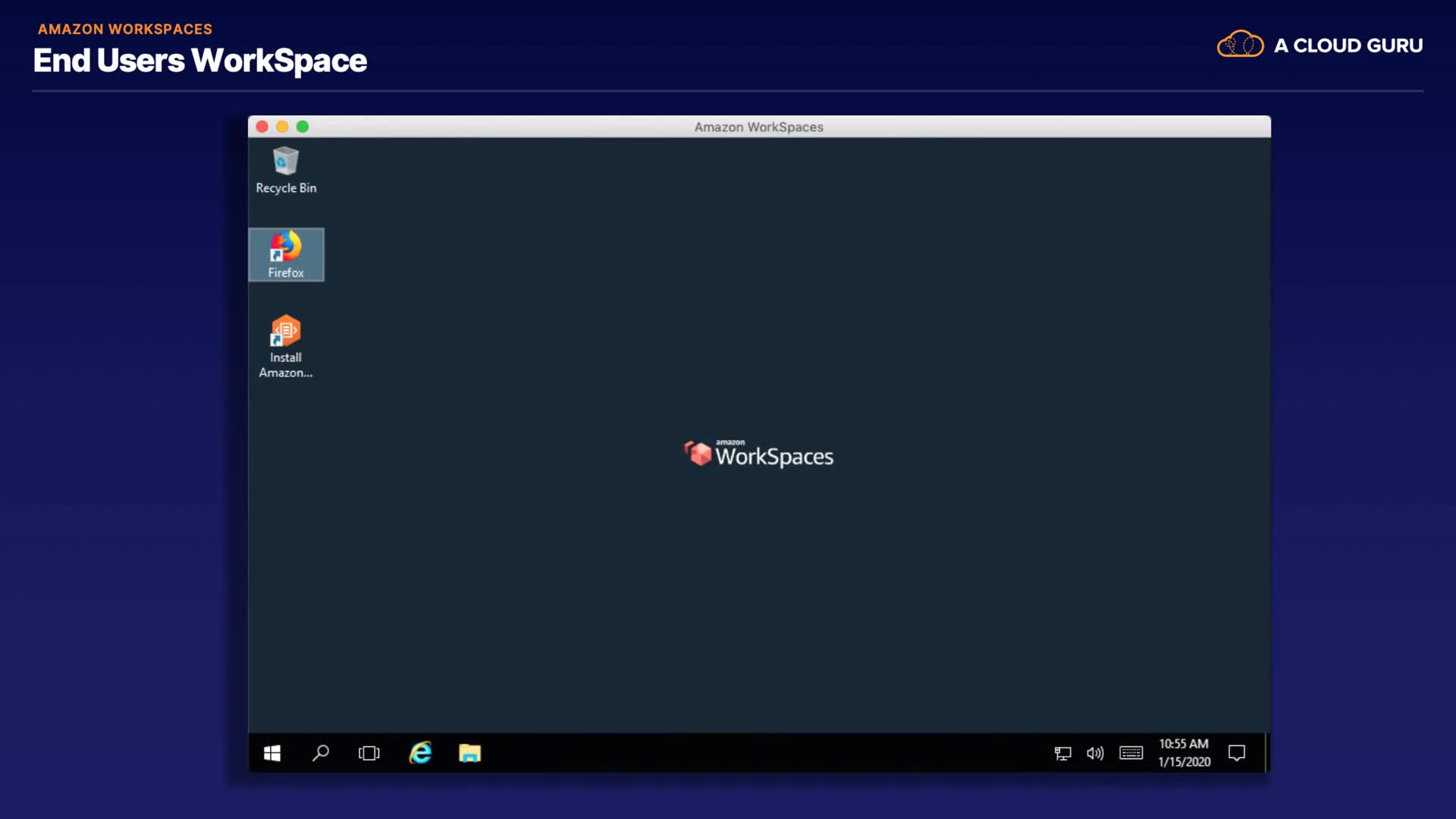Launch Internet Explorer from the taskbar

click(x=420, y=753)
